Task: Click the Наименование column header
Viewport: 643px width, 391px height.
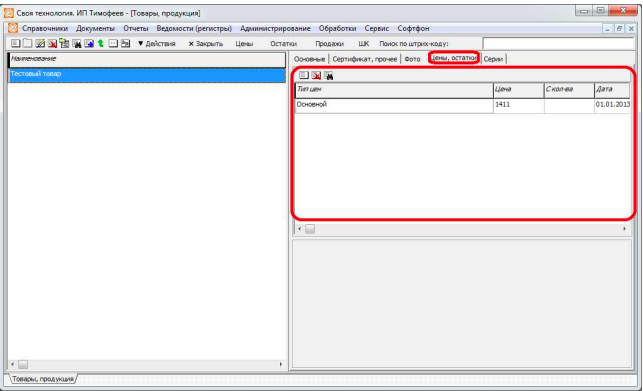Action: pos(147,59)
